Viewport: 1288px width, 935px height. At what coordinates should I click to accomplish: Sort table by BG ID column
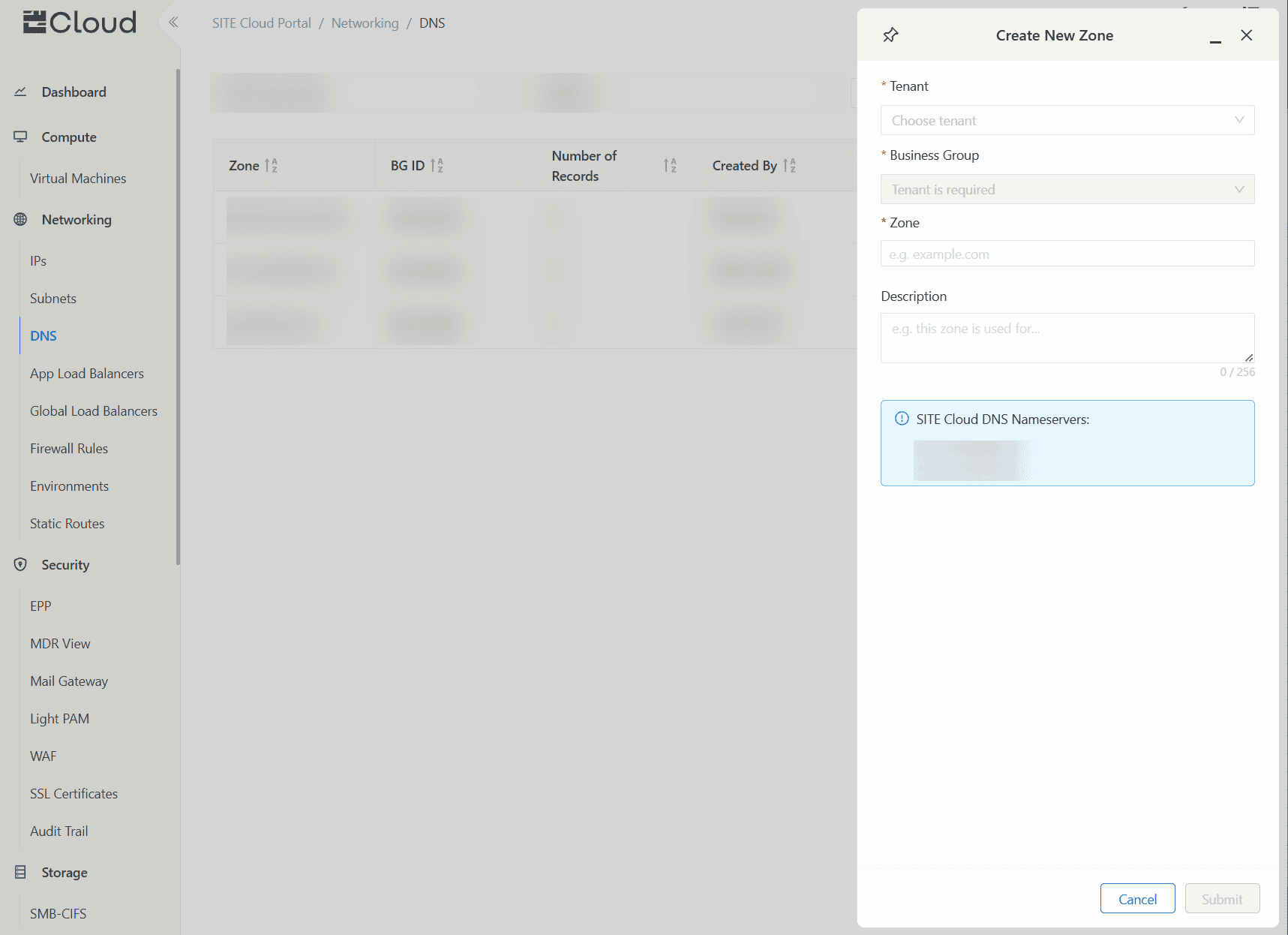click(437, 166)
